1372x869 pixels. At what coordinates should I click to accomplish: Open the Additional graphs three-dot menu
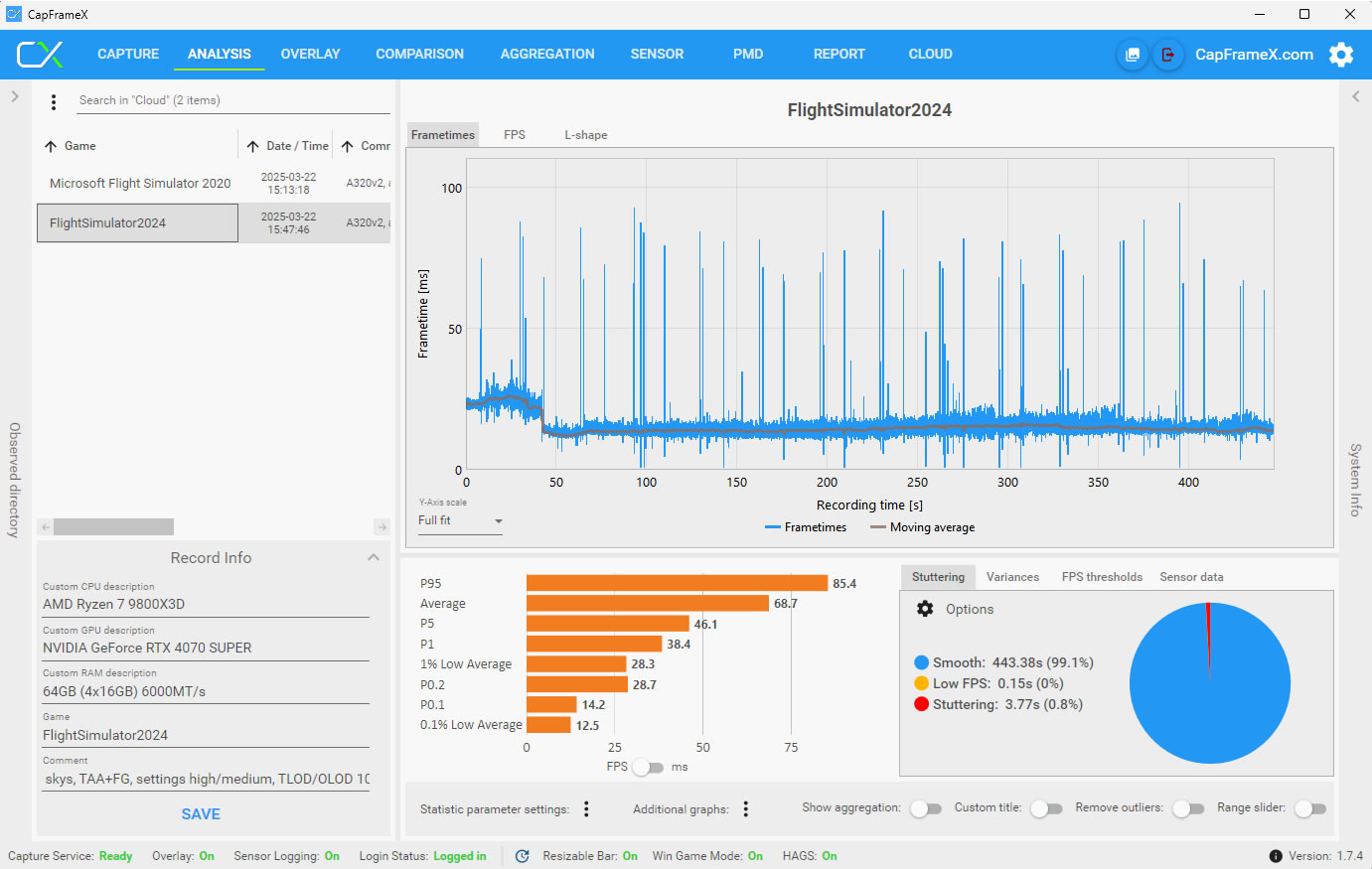746,809
